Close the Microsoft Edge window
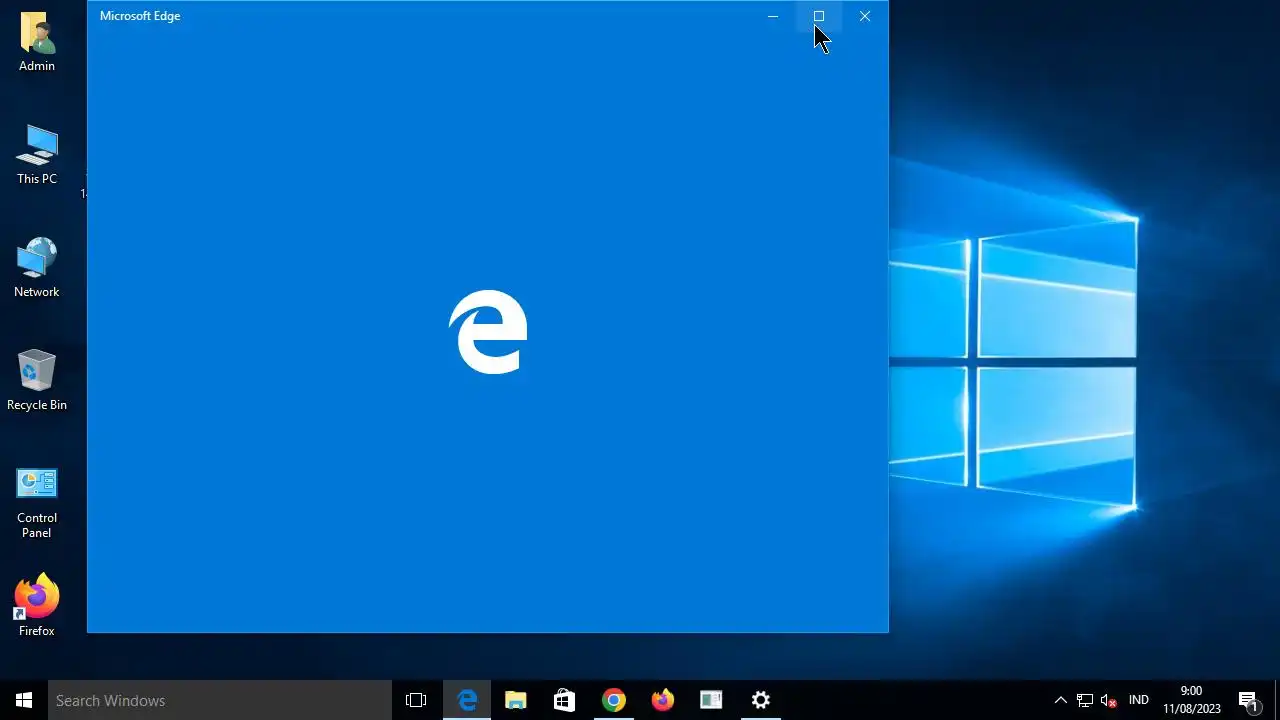The width and height of the screenshot is (1280, 720). click(x=865, y=16)
